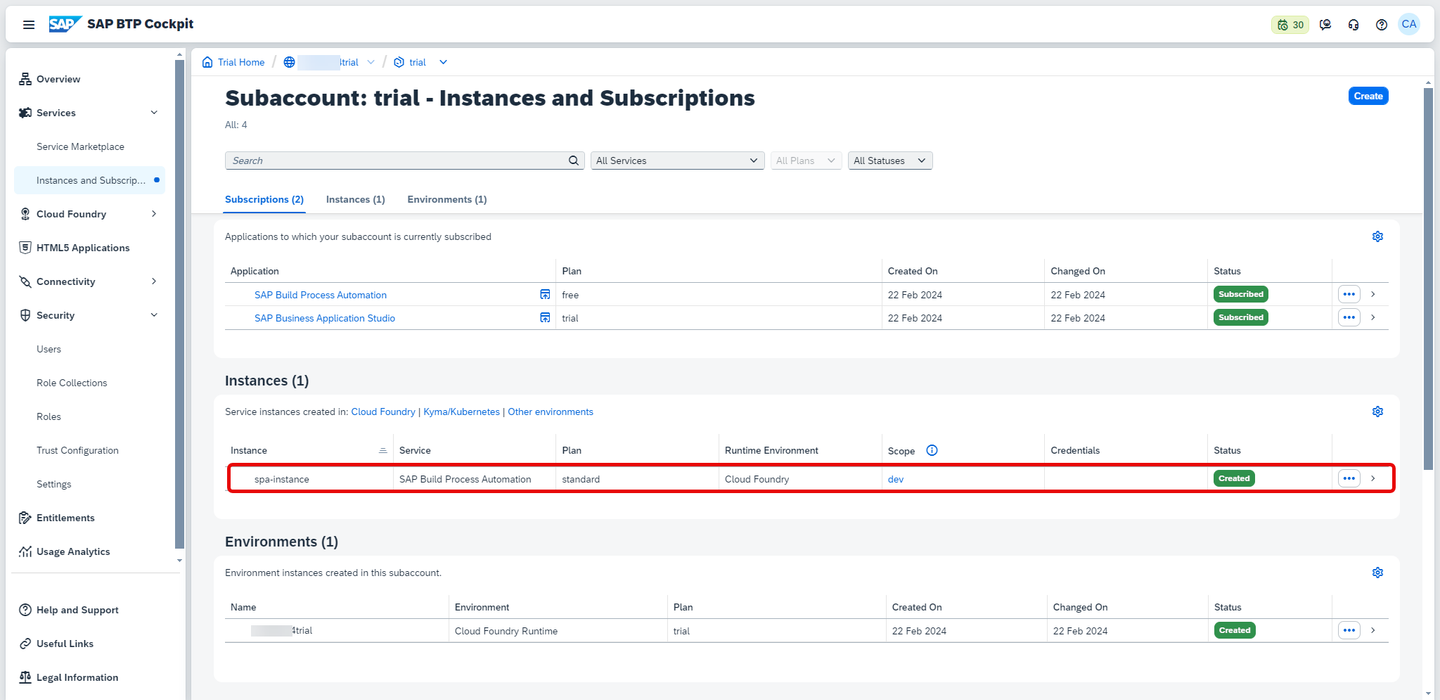Filter instances by the Cloud Foundry link
The image size is (1440, 700).
tap(383, 412)
